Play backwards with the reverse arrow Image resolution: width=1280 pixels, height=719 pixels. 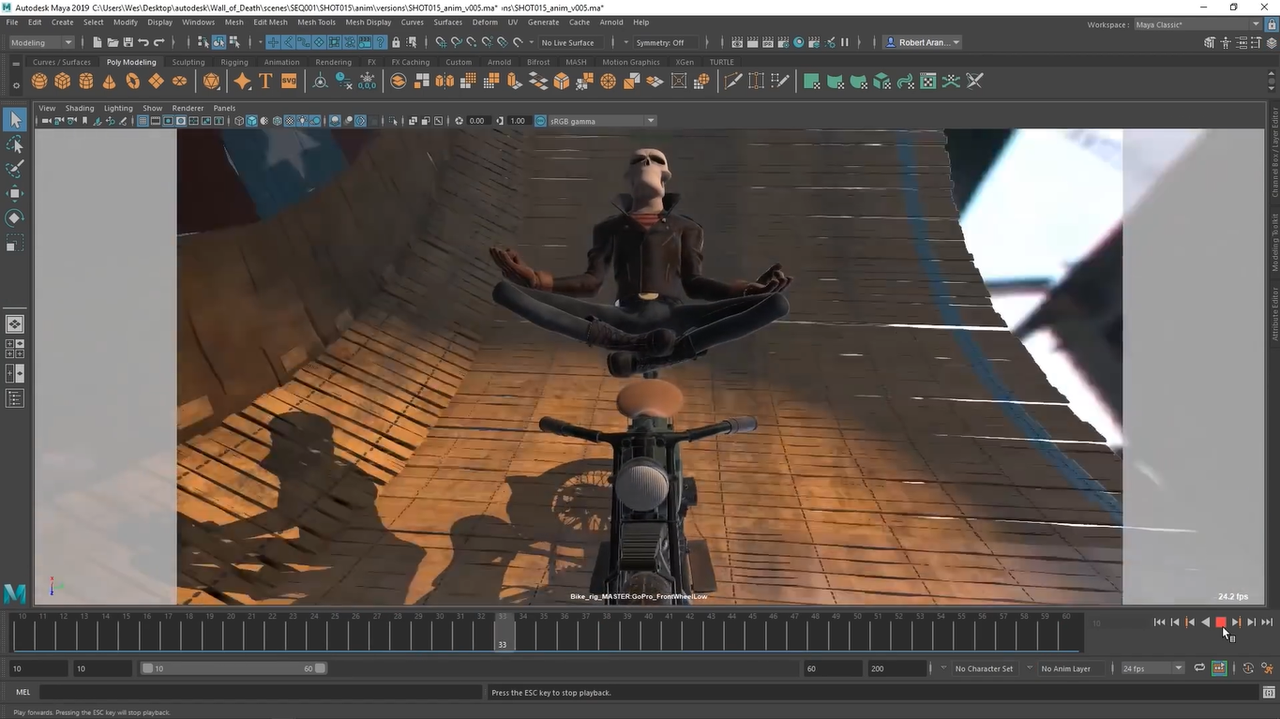click(1205, 622)
